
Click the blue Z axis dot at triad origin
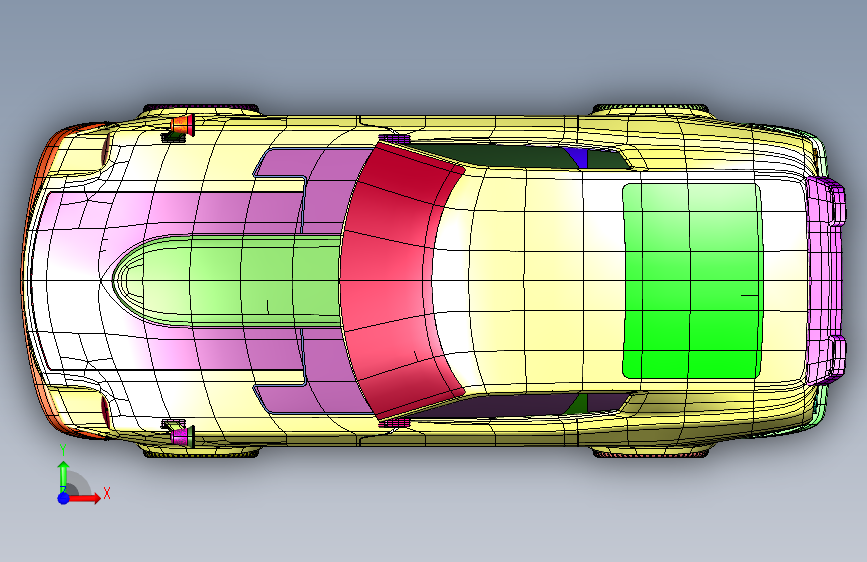point(64,498)
